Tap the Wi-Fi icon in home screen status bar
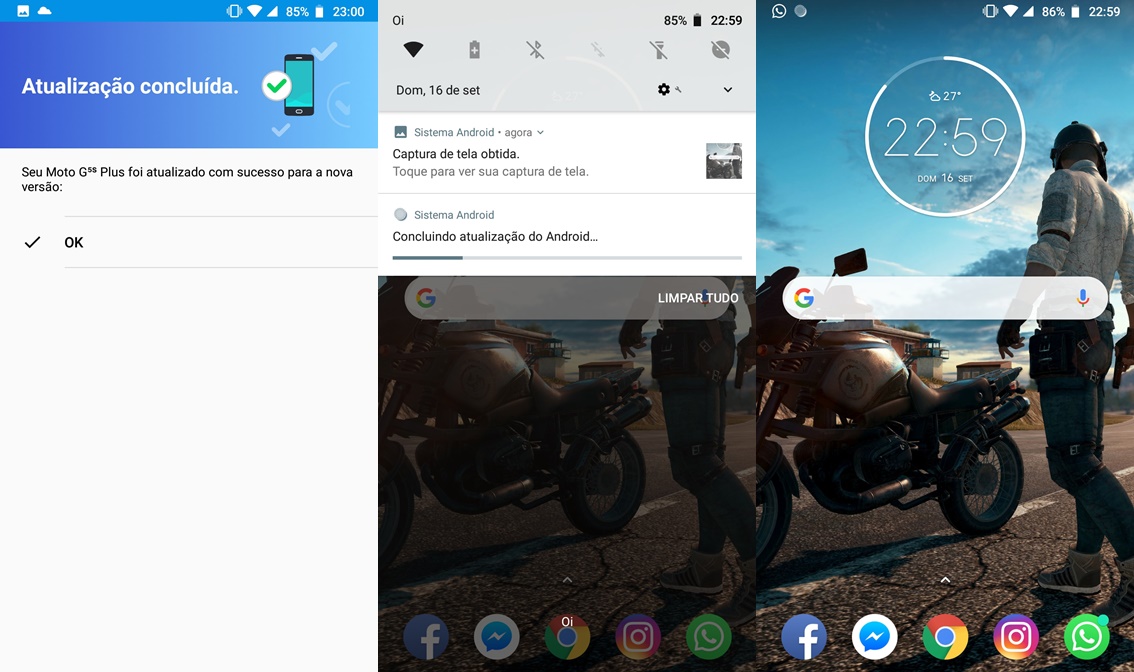This screenshot has width=1134, height=672. click(1011, 12)
